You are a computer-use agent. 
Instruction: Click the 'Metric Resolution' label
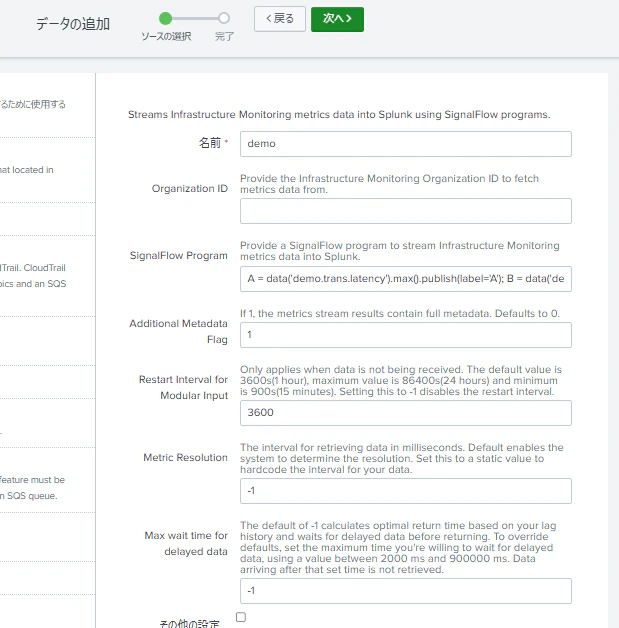coord(185,457)
